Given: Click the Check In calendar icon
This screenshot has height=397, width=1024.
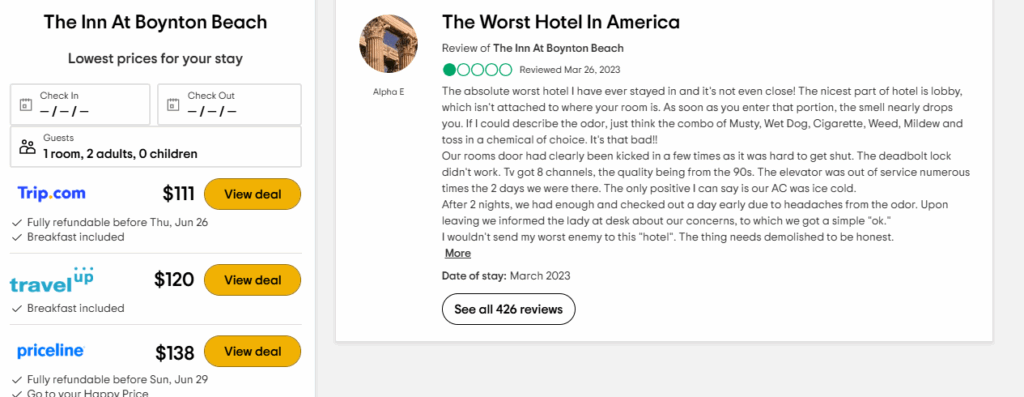Looking at the screenshot, I should pyautogui.click(x=26, y=104).
